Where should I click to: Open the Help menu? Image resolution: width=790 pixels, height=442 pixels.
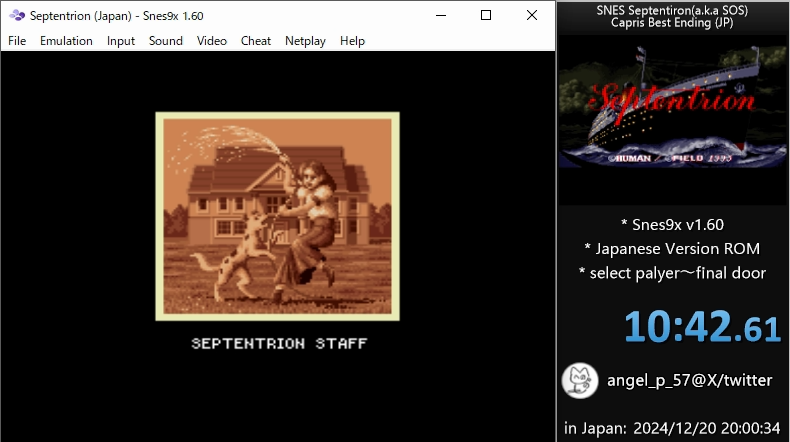[x=352, y=41]
